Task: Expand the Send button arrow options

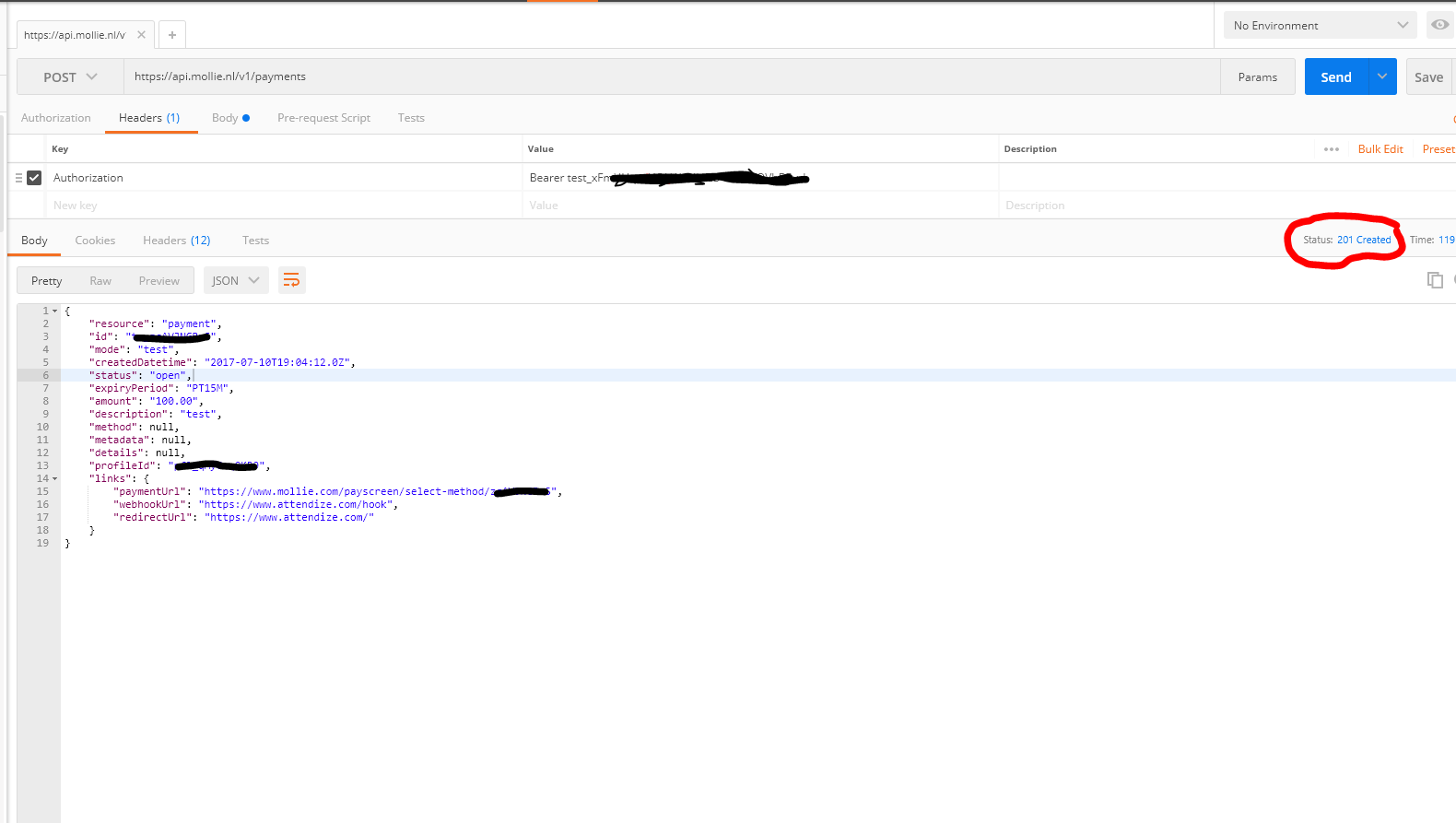Action: [x=1382, y=77]
